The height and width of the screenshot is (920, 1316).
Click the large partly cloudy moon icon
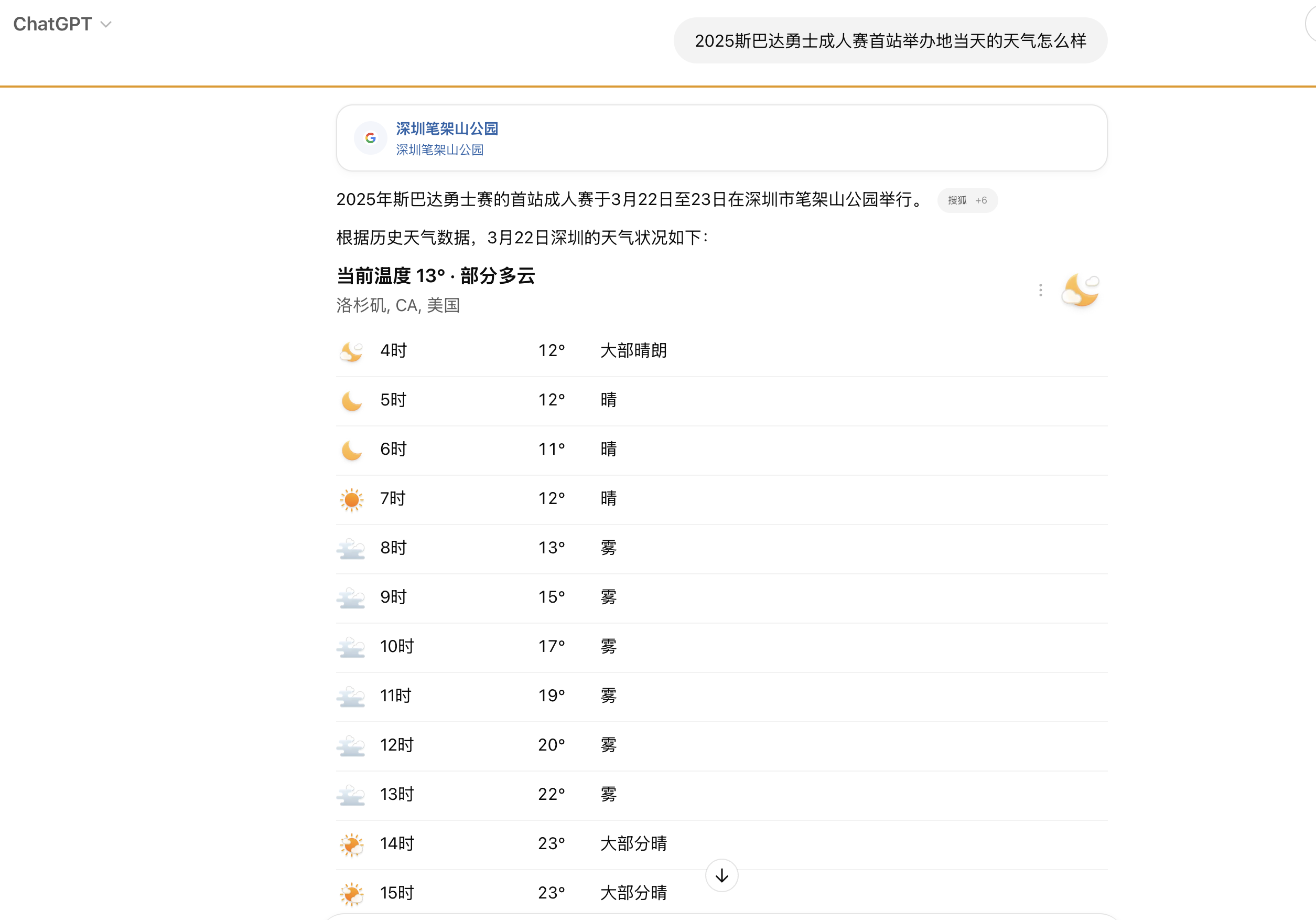point(1081,290)
